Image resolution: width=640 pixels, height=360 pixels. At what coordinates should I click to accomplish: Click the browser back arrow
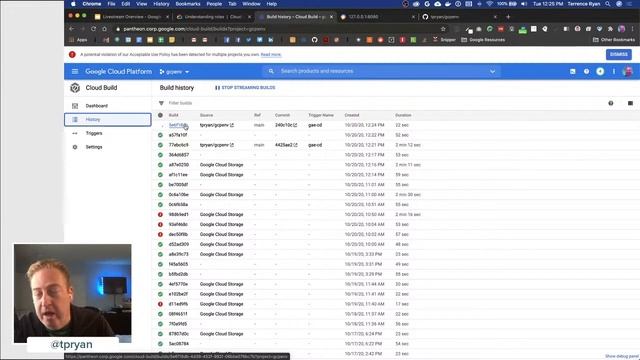(71, 29)
